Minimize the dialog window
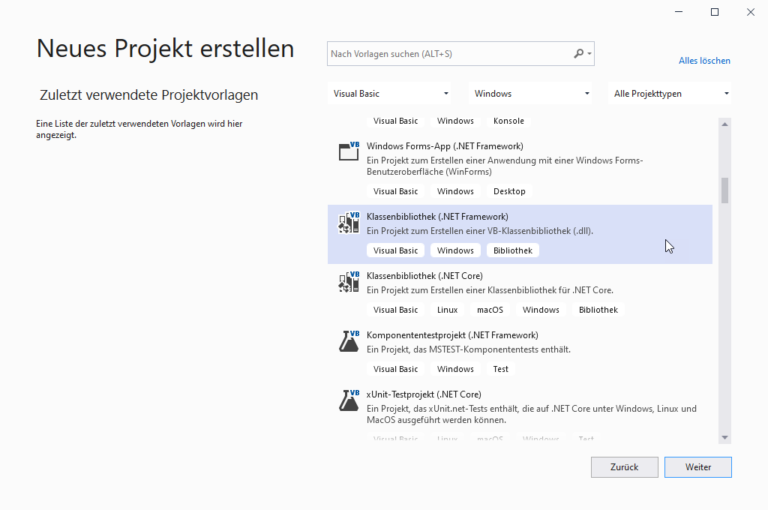The image size is (768, 510). 678,12
